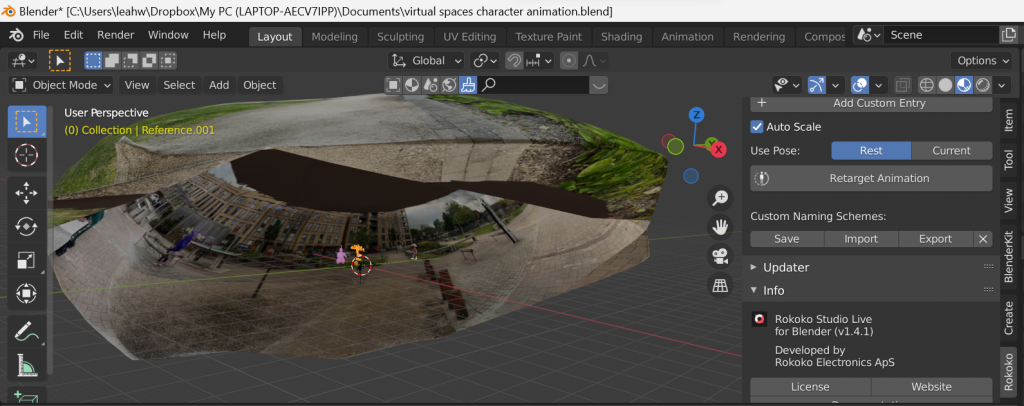Image resolution: width=1024 pixels, height=406 pixels.
Task: Click the Retarget Animation armature icon
Action: pos(761,178)
